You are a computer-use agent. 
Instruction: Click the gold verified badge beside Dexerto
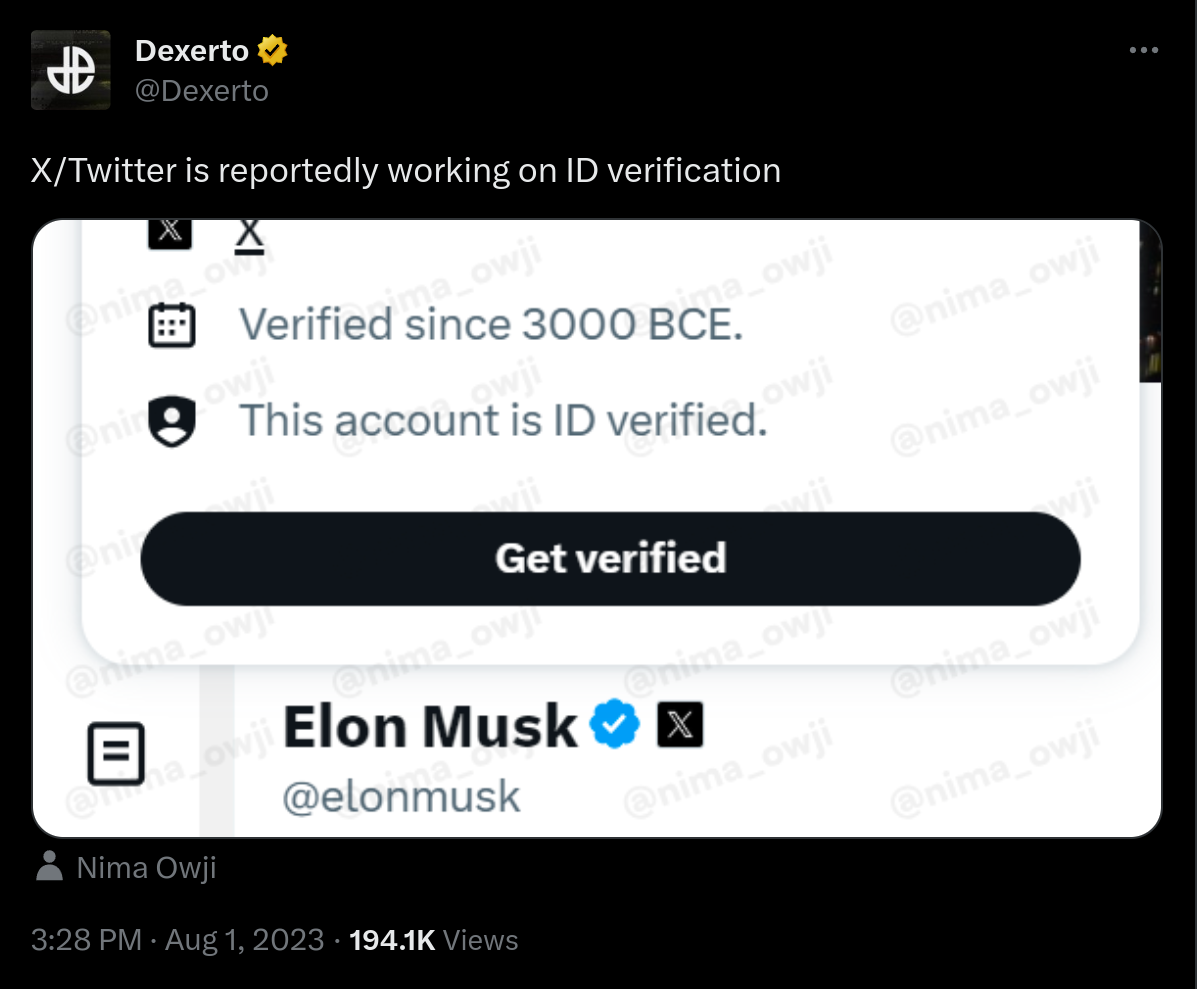(x=272, y=50)
